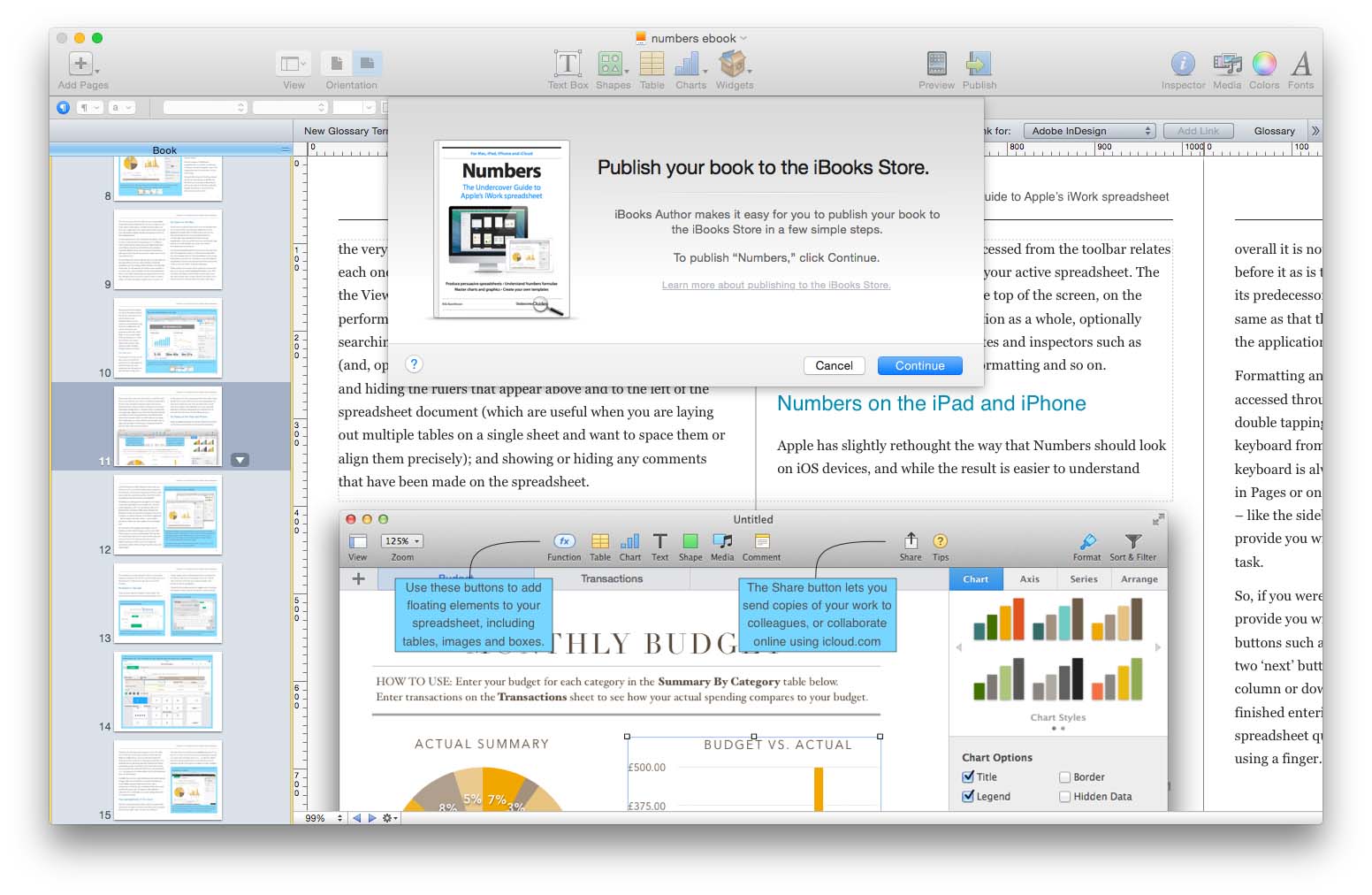Click the Book sidebar header
Image resolution: width=1372 pixels, height=895 pixels.
[x=164, y=150]
